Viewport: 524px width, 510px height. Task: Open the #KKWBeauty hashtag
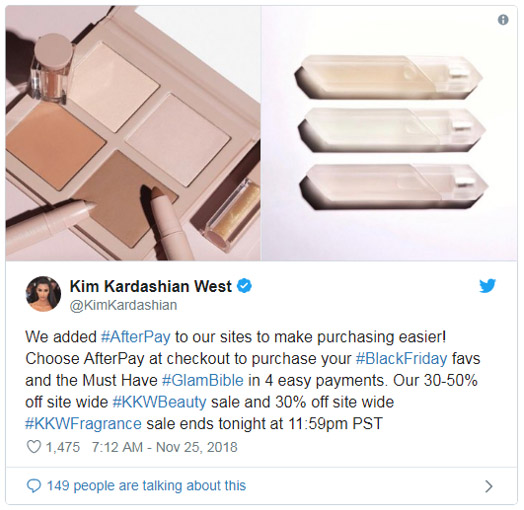tap(159, 402)
